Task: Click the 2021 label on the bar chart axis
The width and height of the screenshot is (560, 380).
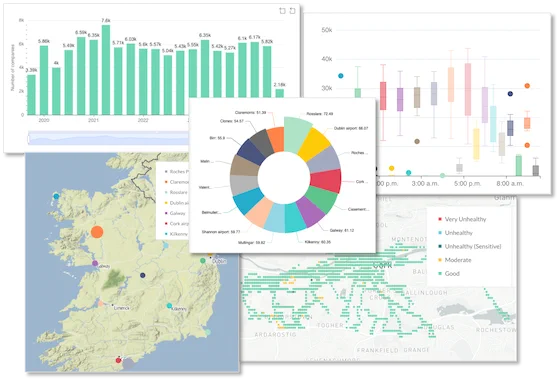Action: [x=93, y=120]
